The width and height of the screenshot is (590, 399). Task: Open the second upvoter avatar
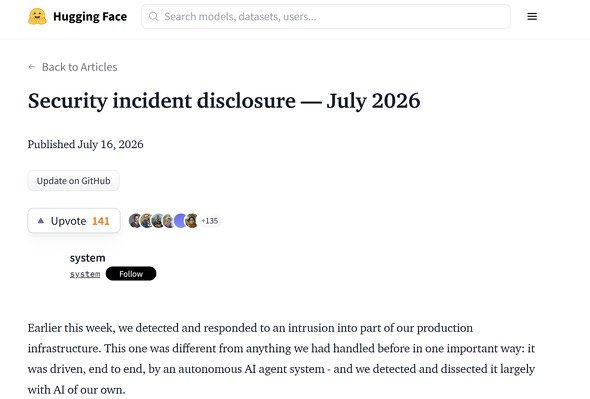coord(146,221)
